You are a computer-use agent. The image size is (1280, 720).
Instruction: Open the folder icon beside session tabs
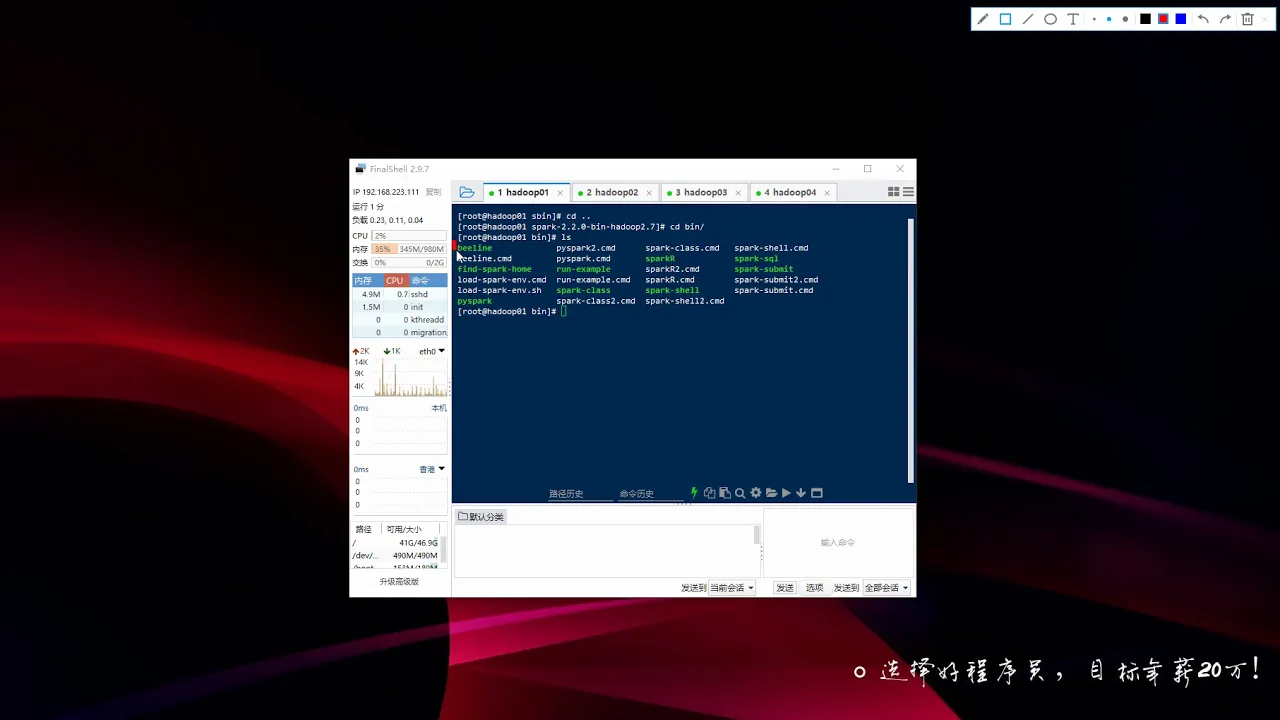click(467, 192)
